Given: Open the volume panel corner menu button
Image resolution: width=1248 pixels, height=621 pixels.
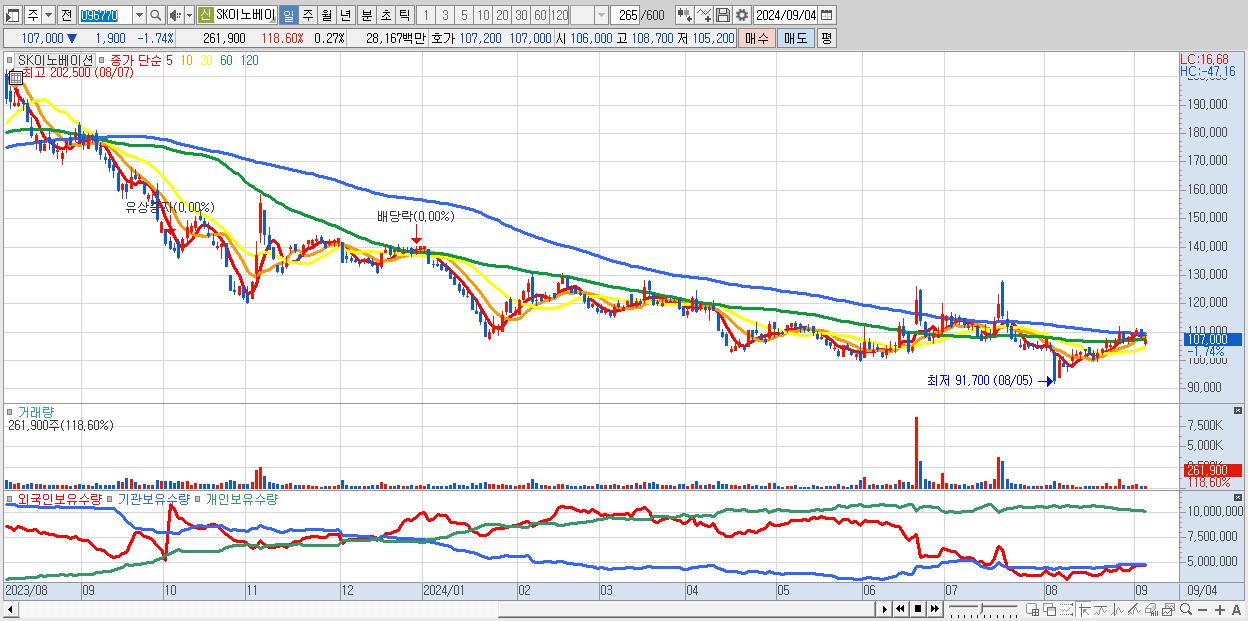Looking at the screenshot, I should pos(1240,411).
